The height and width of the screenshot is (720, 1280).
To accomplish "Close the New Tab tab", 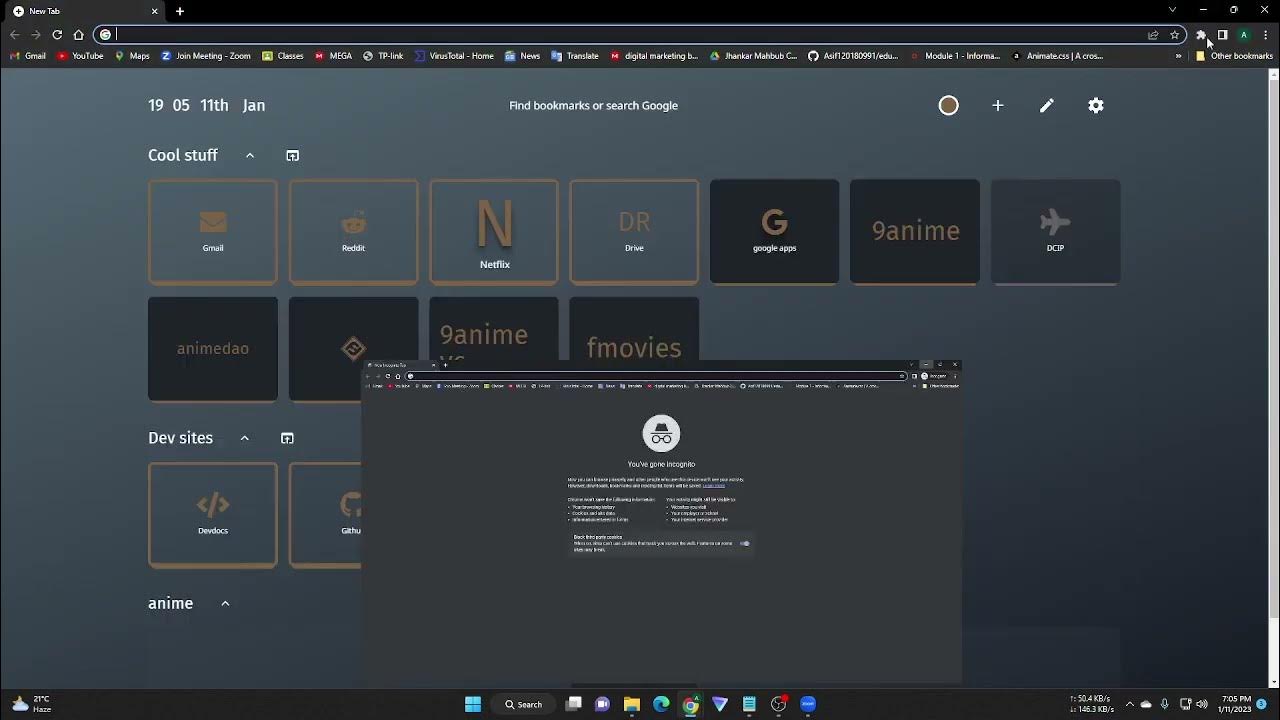I will pyautogui.click(x=154, y=11).
